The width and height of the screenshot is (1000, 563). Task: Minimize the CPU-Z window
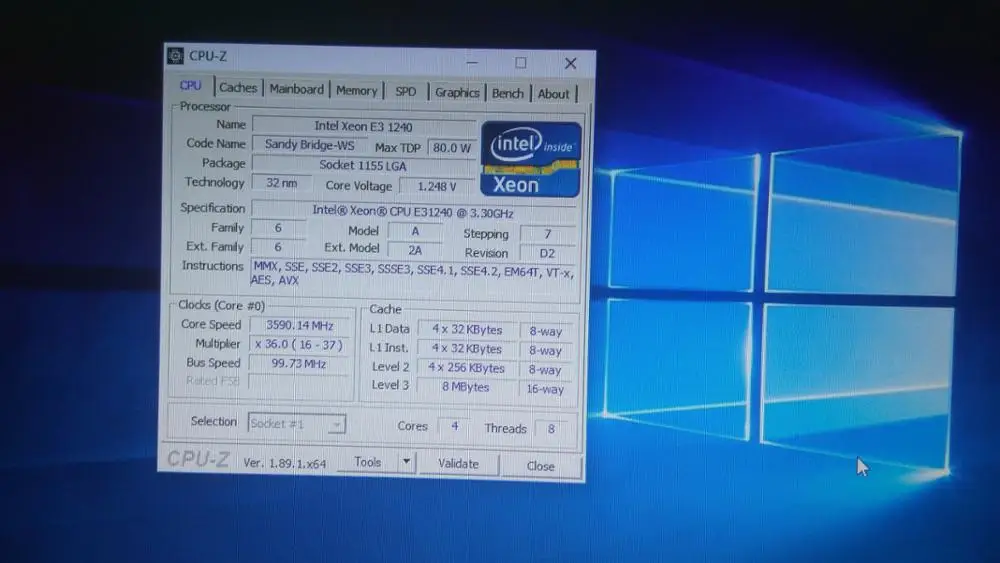coord(472,62)
